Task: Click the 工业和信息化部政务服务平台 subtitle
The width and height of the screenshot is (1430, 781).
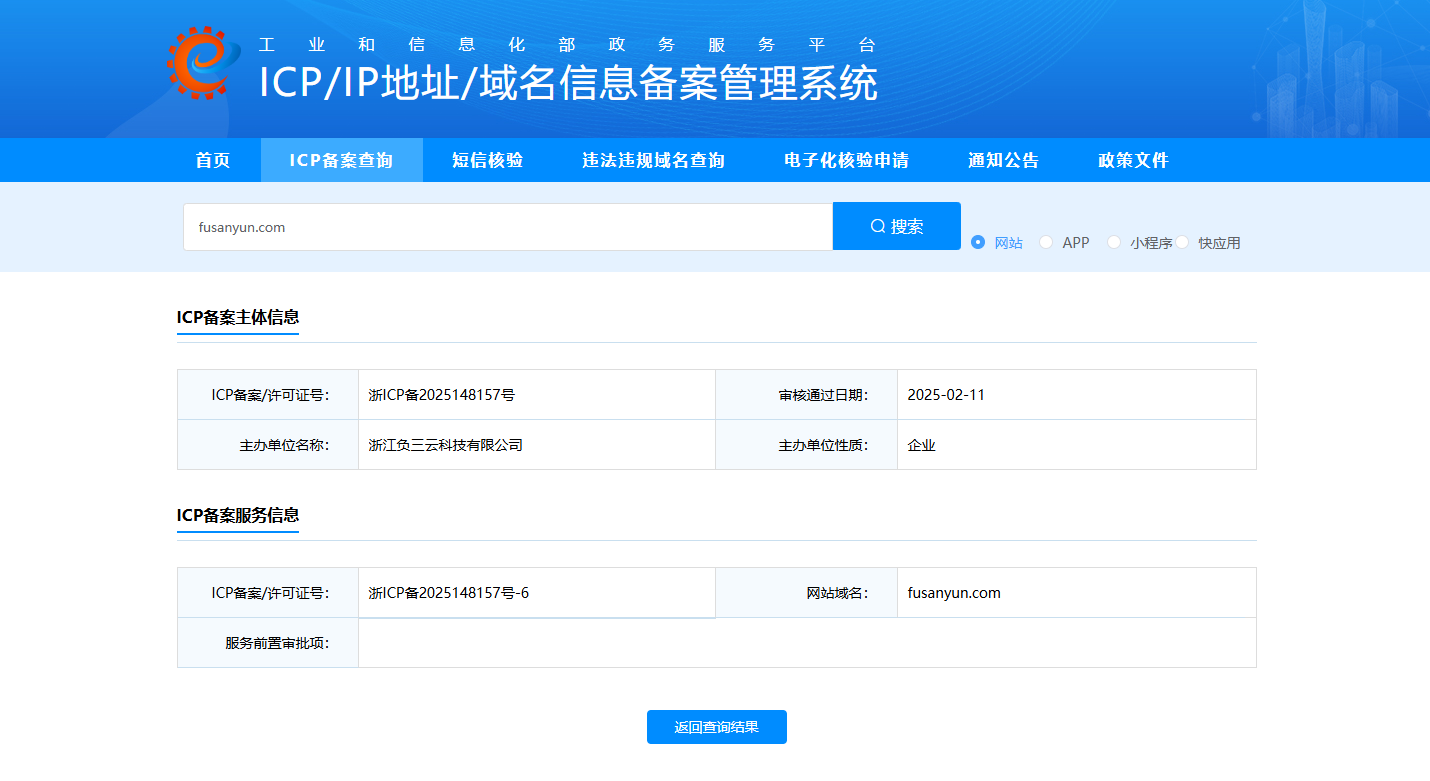Action: 567,45
